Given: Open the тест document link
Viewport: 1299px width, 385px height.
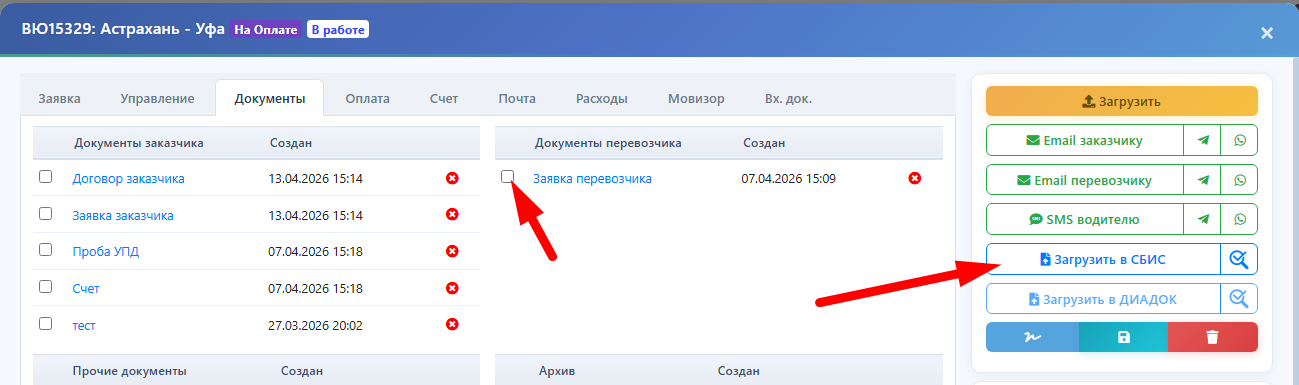Looking at the screenshot, I should coord(84,325).
